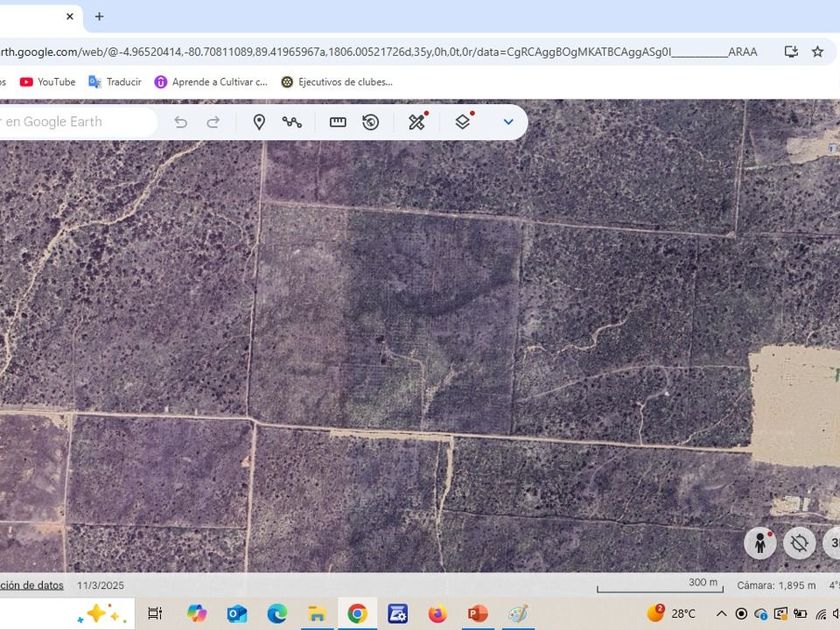Image resolution: width=840 pixels, height=630 pixels.
Task: Bookmark this page with the star icon
Action: tap(818, 51)
